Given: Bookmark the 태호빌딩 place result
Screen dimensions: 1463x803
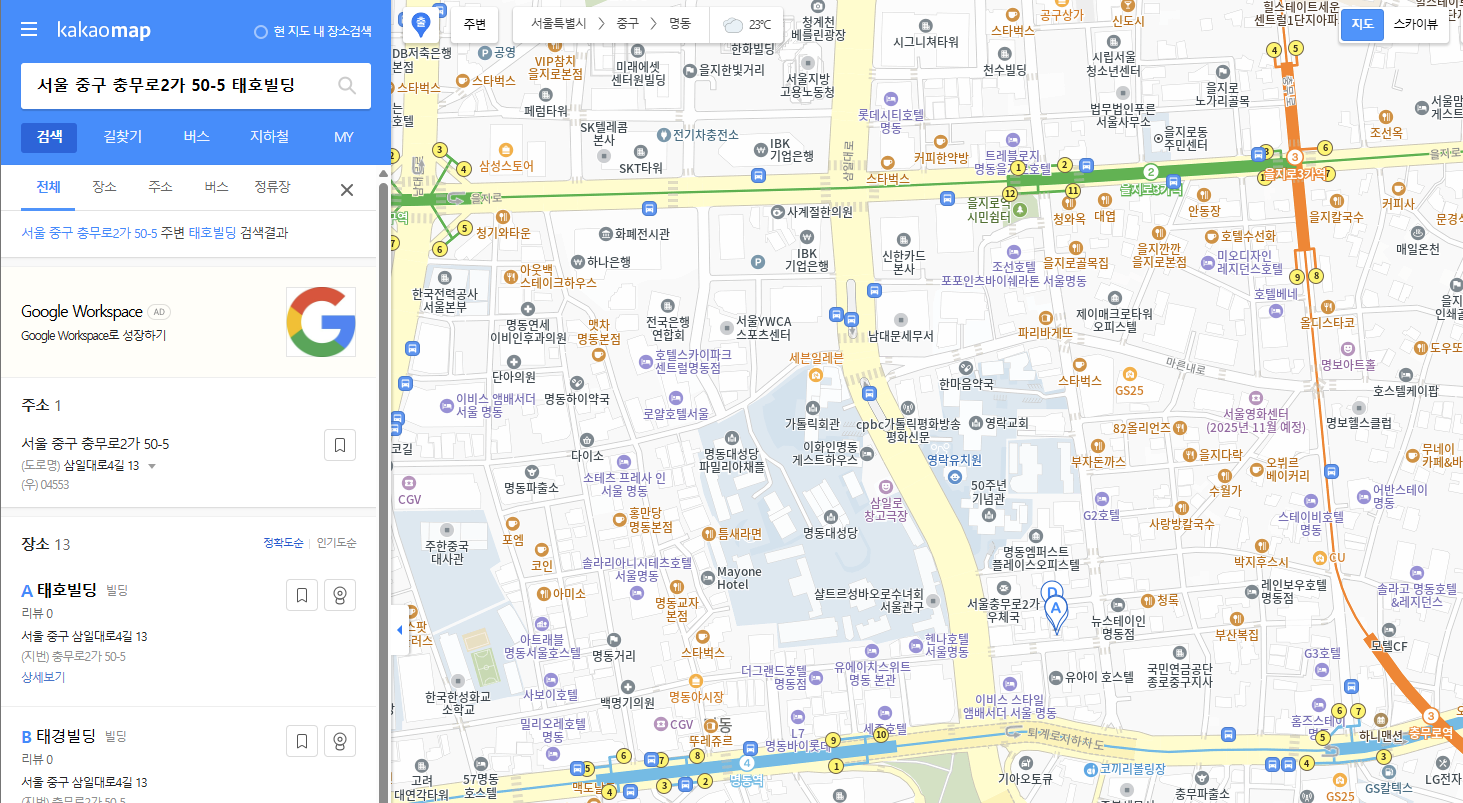Looking at the screenshot, I should pos(301,596).
